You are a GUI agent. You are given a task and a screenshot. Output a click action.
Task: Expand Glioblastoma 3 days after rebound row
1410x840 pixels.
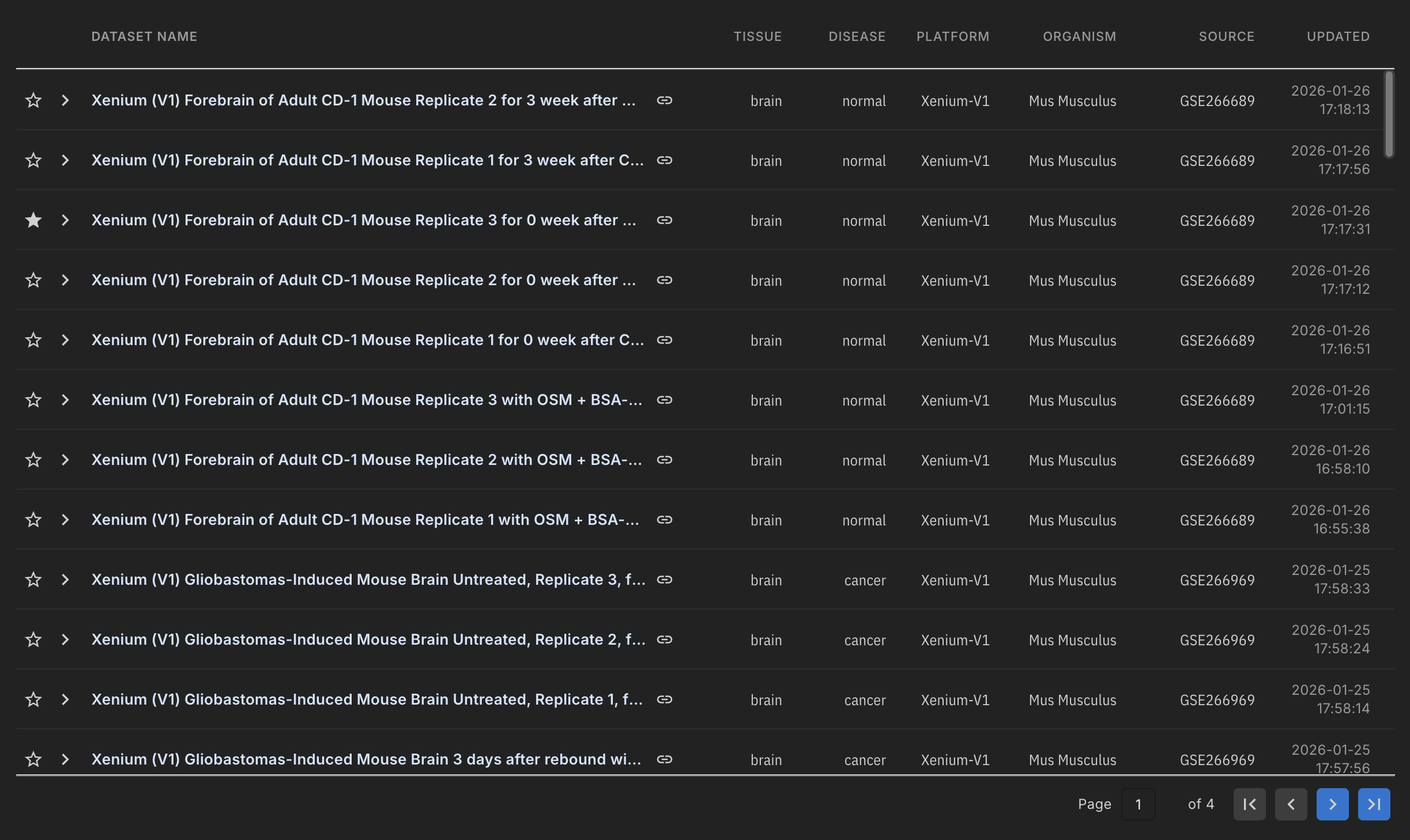[65, 759]
